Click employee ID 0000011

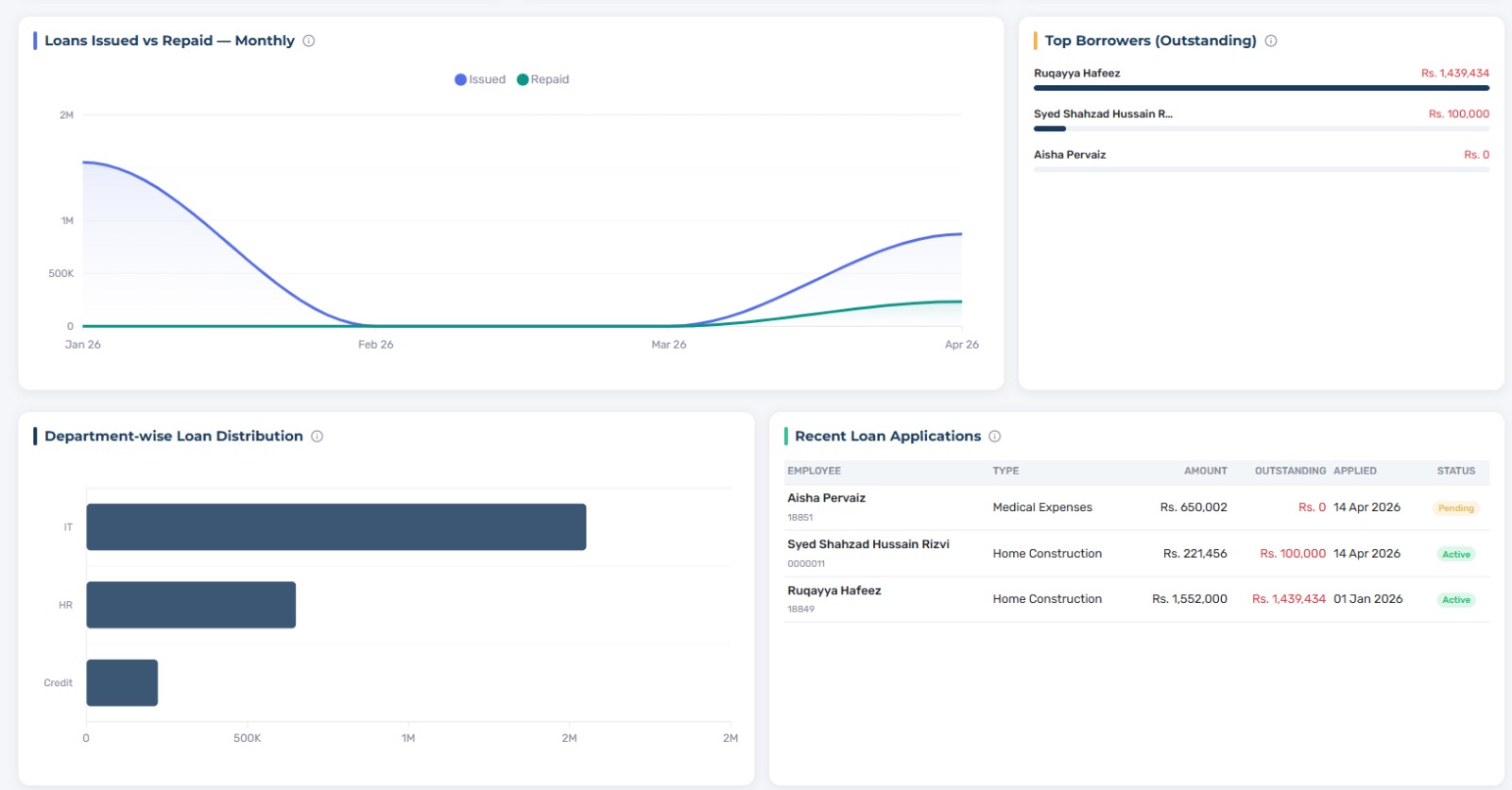[806, 564]
